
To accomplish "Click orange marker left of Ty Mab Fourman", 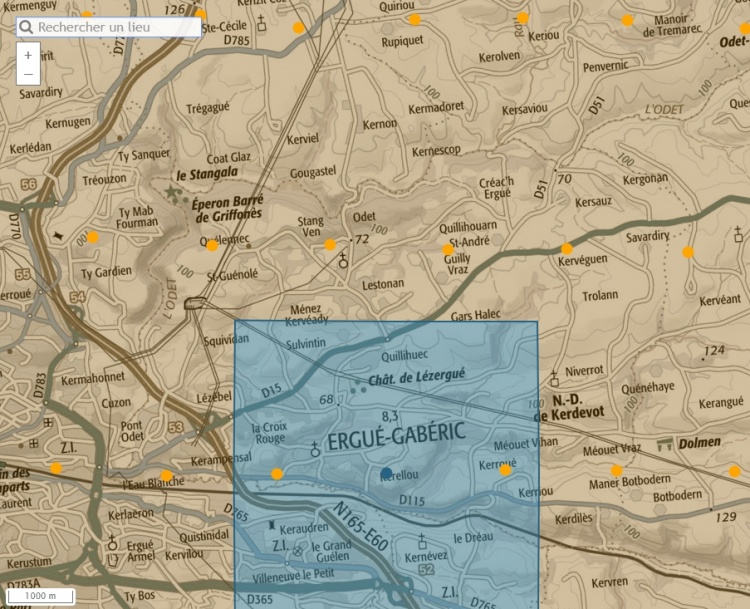I will [93, 238].
